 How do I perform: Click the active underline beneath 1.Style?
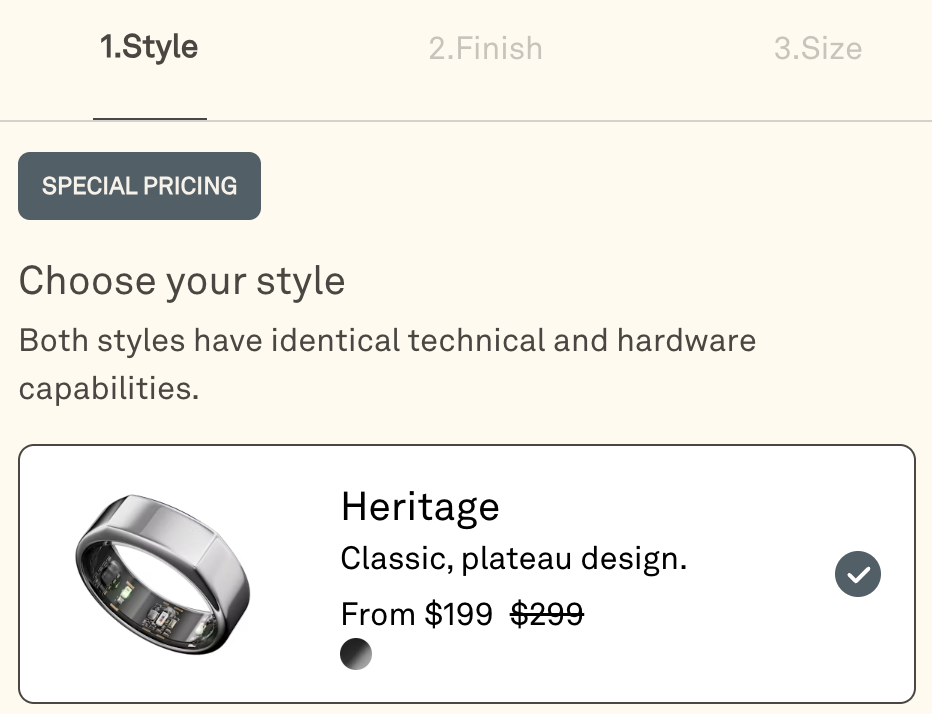click(x=150, y=118)
